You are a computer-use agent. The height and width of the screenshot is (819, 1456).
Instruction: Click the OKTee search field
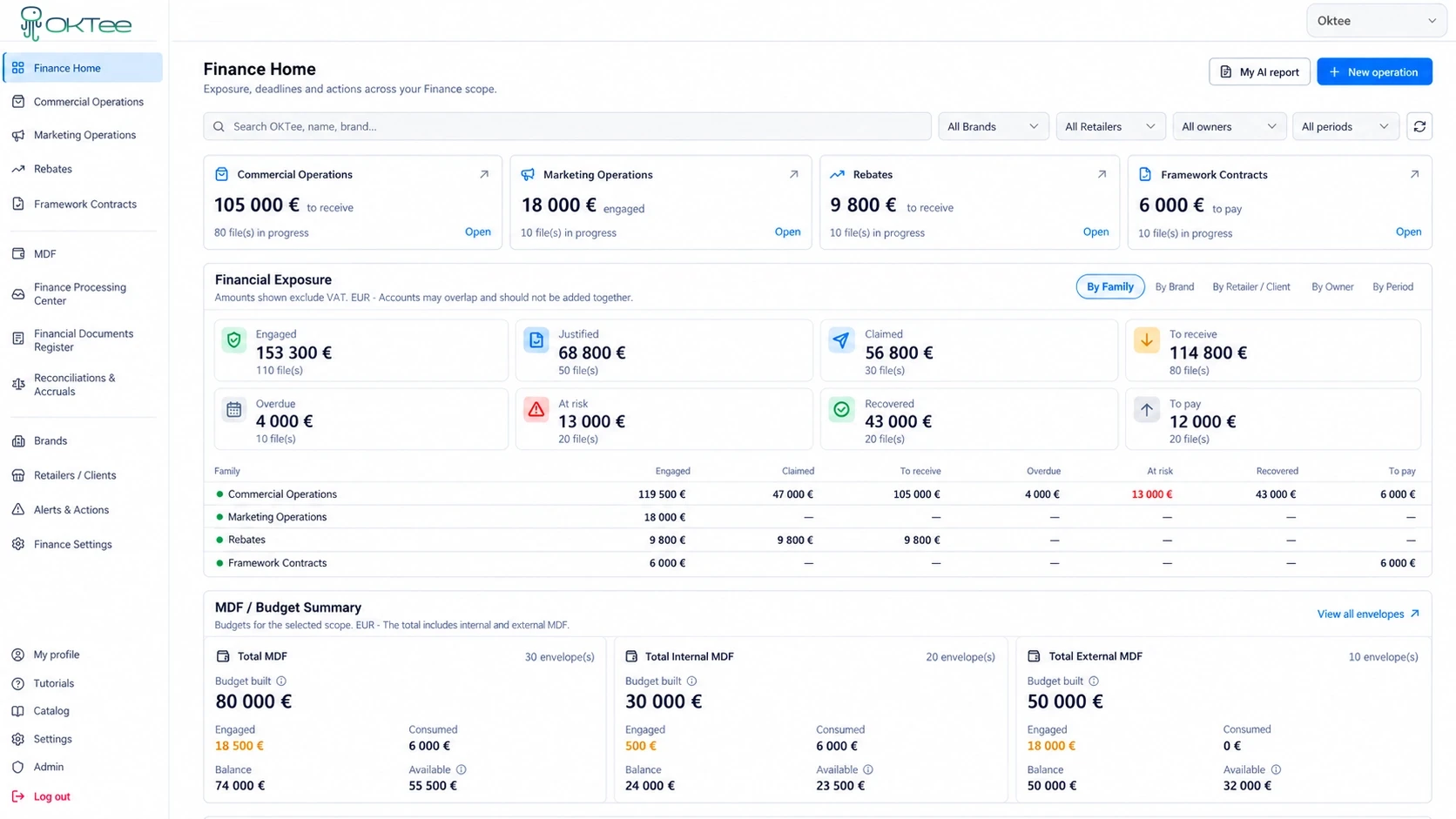tap(568, 126)
